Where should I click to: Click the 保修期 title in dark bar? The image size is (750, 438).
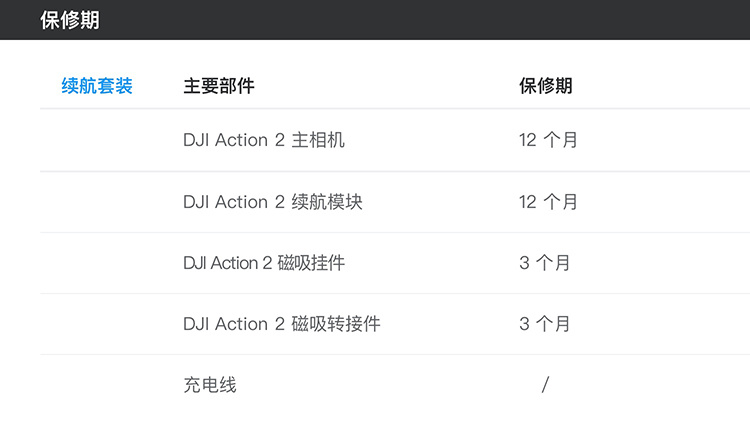(70, 20)
